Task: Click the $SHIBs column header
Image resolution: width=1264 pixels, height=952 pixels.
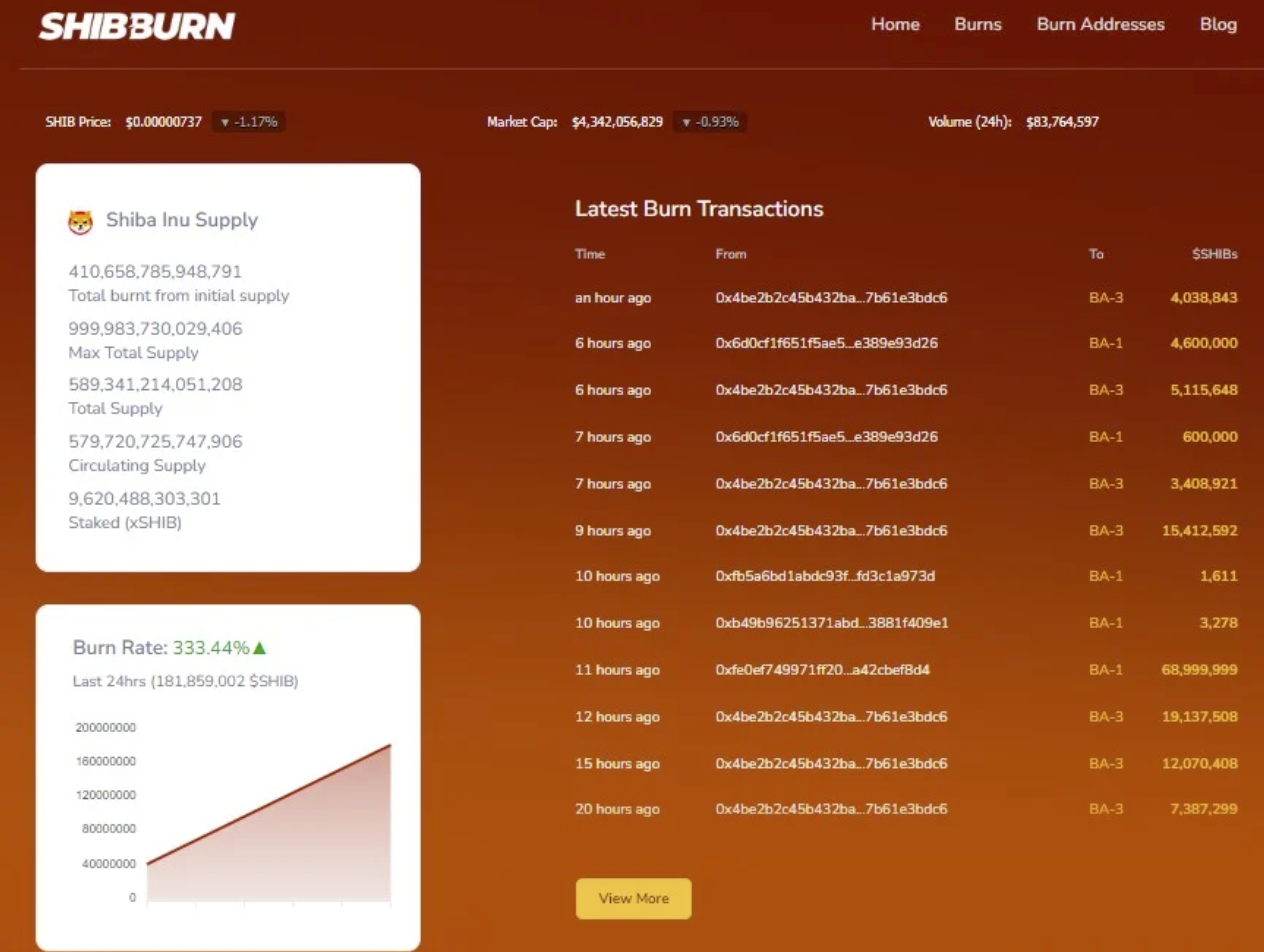Action: point(1215,254)
